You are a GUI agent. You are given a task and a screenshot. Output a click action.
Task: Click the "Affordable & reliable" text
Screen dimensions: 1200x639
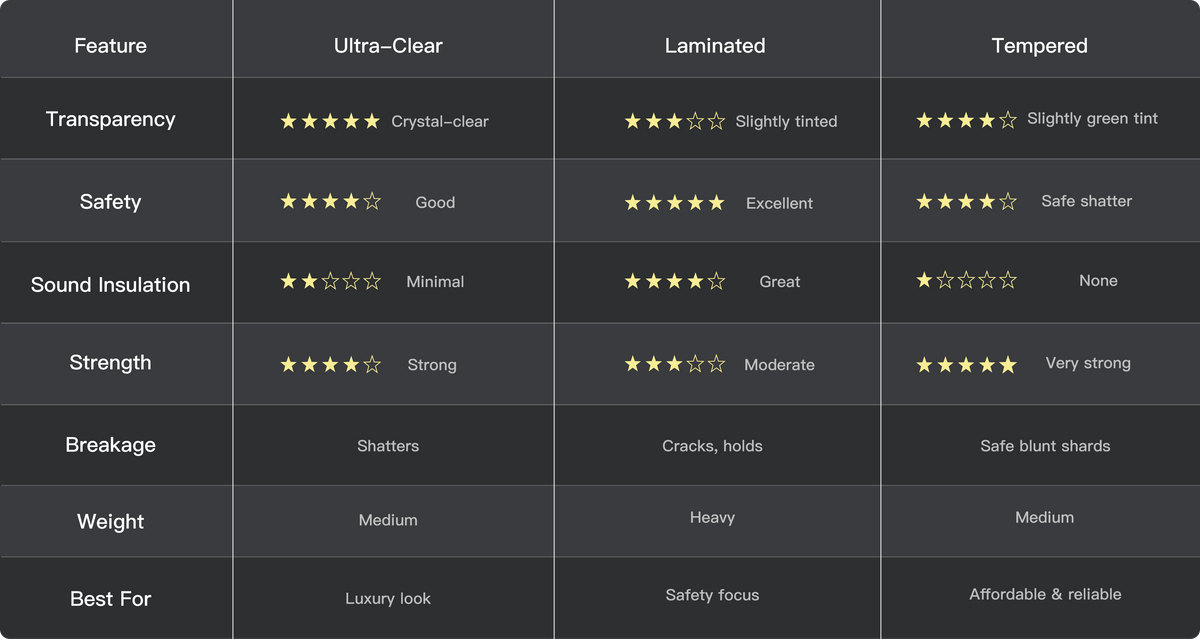[1045, 594]
